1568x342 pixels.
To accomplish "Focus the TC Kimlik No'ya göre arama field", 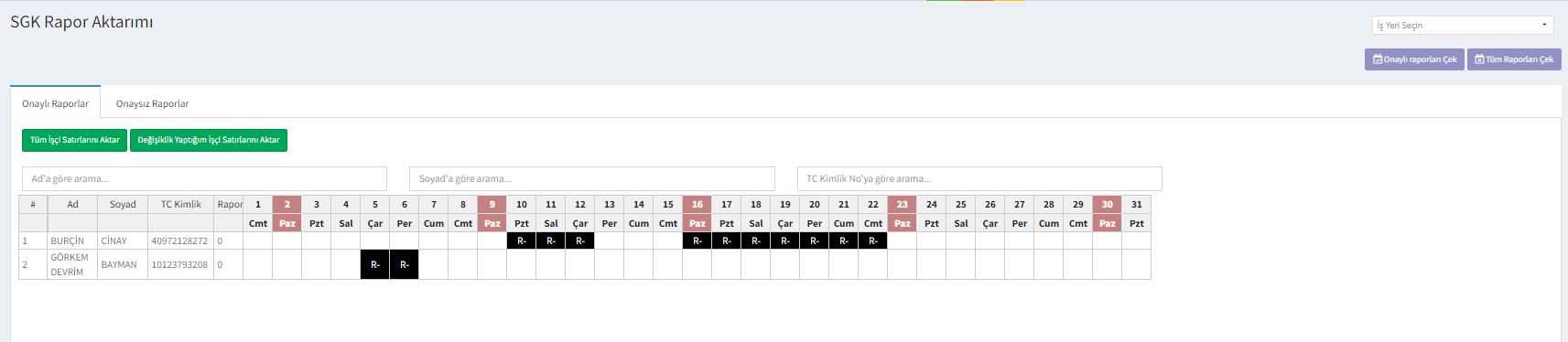I will click(x=979, y=178).
